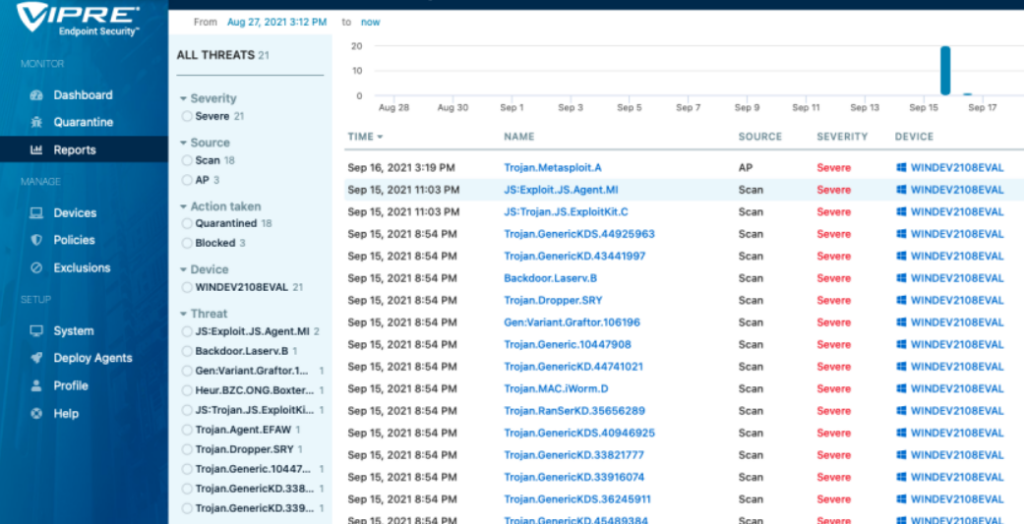
Task: Open the Trojan.Metasploit.A threat link
Action: (x=552, y=168)
